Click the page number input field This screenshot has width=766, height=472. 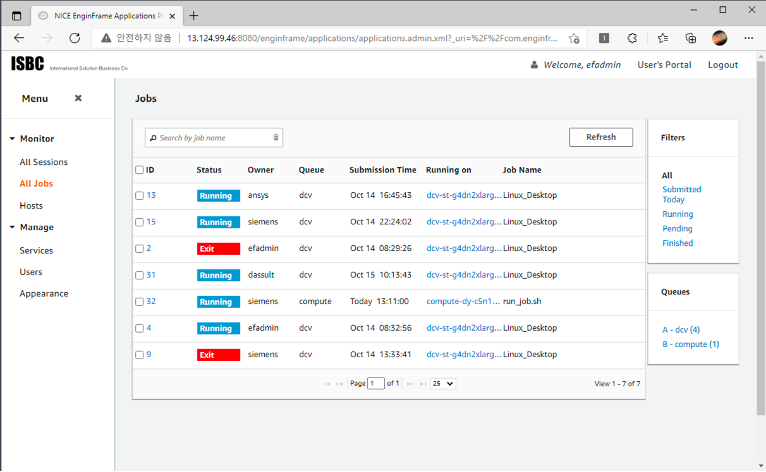[x=376, y=384]
